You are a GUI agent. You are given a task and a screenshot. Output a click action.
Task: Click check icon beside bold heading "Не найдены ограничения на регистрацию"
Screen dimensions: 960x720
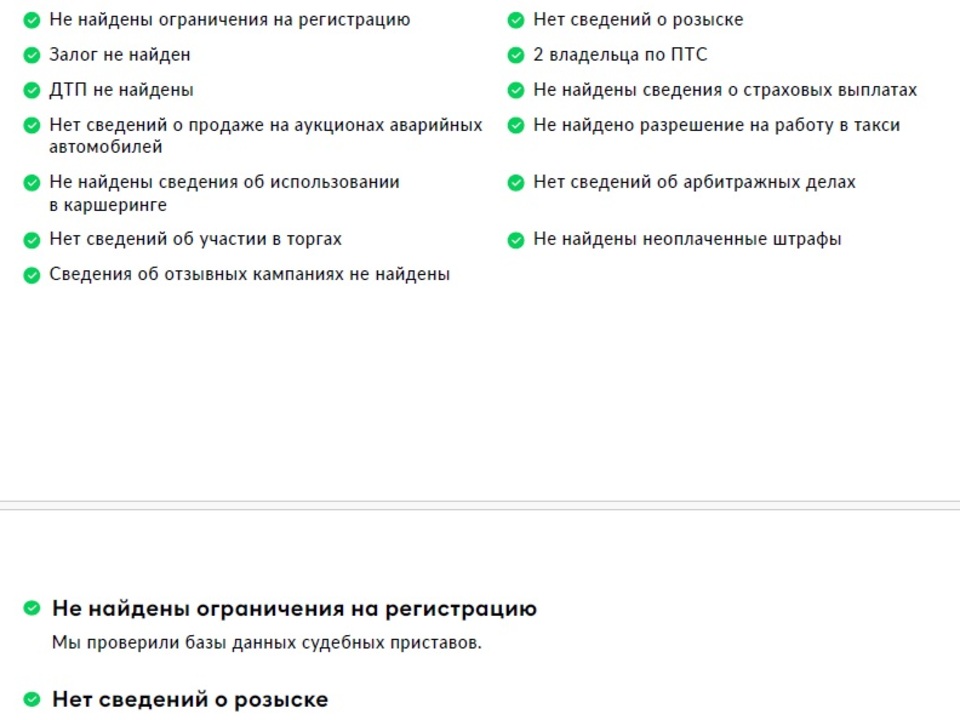[x=32, y=608]
